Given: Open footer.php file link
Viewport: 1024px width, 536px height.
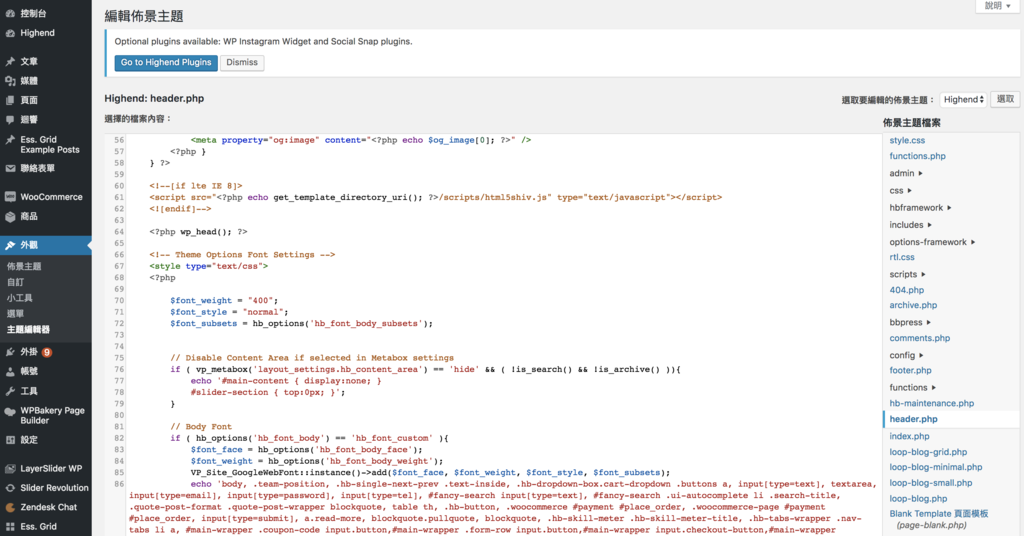Looking at the screenshot, I should pyautogui.click(x=910, y=370).
